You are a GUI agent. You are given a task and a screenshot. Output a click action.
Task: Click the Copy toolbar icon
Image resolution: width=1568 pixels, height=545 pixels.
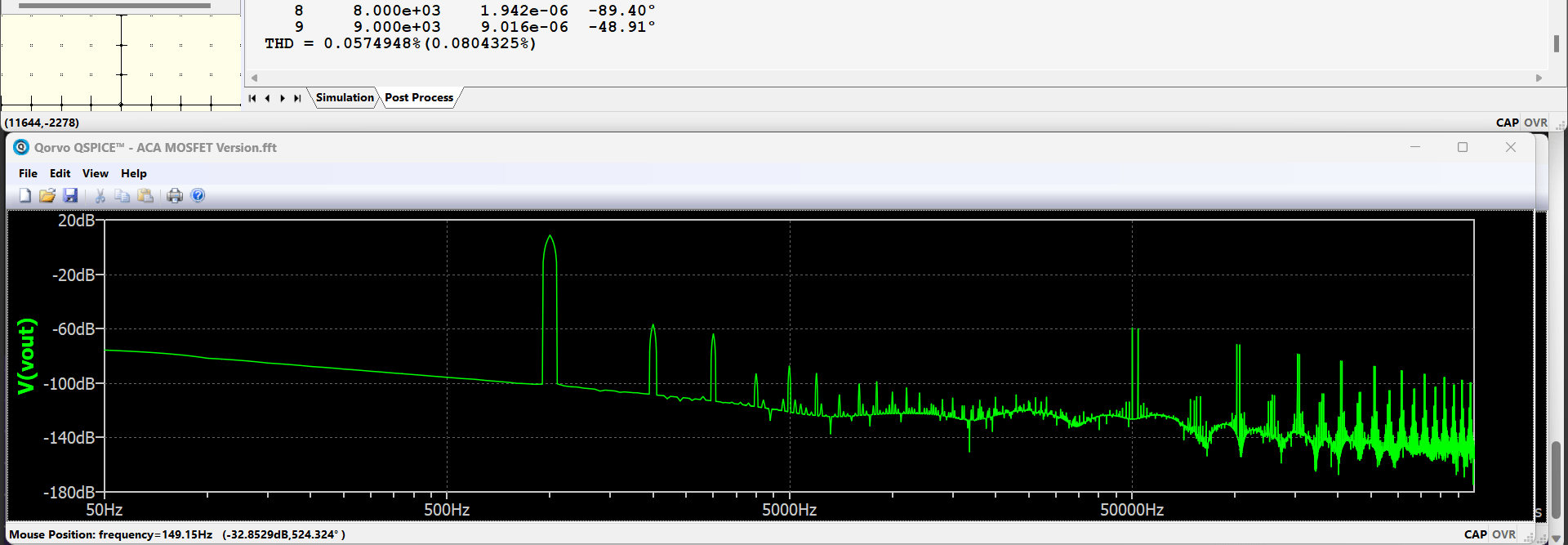[122, 195]
